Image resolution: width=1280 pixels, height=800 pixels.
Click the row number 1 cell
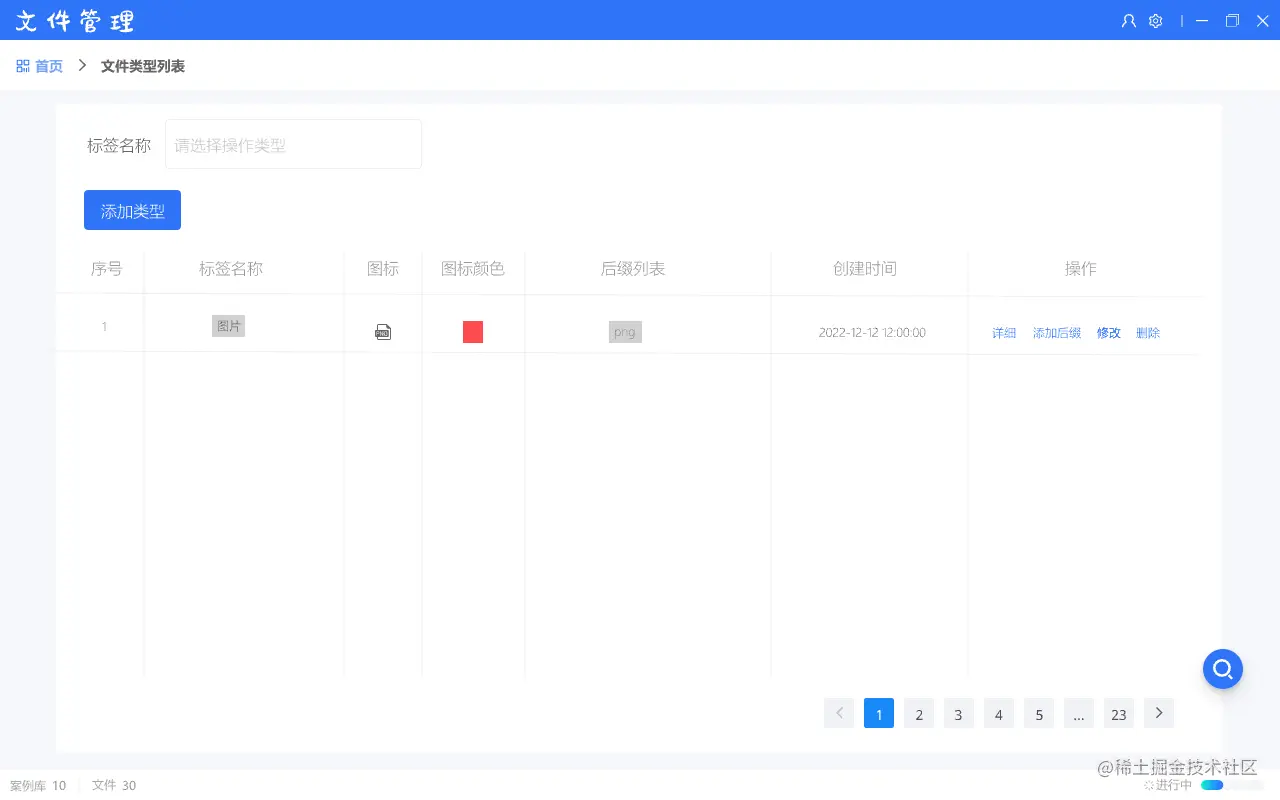(104, 326)
